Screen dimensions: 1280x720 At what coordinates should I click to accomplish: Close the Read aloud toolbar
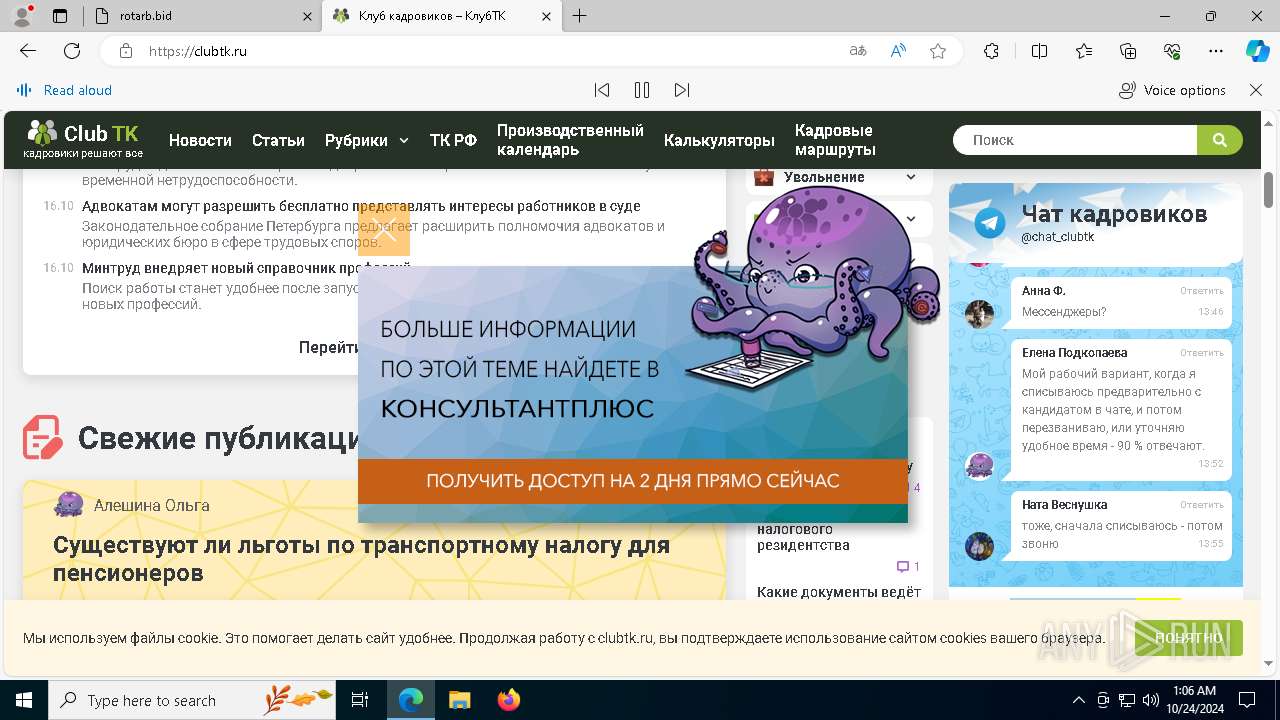[1256, 90]
